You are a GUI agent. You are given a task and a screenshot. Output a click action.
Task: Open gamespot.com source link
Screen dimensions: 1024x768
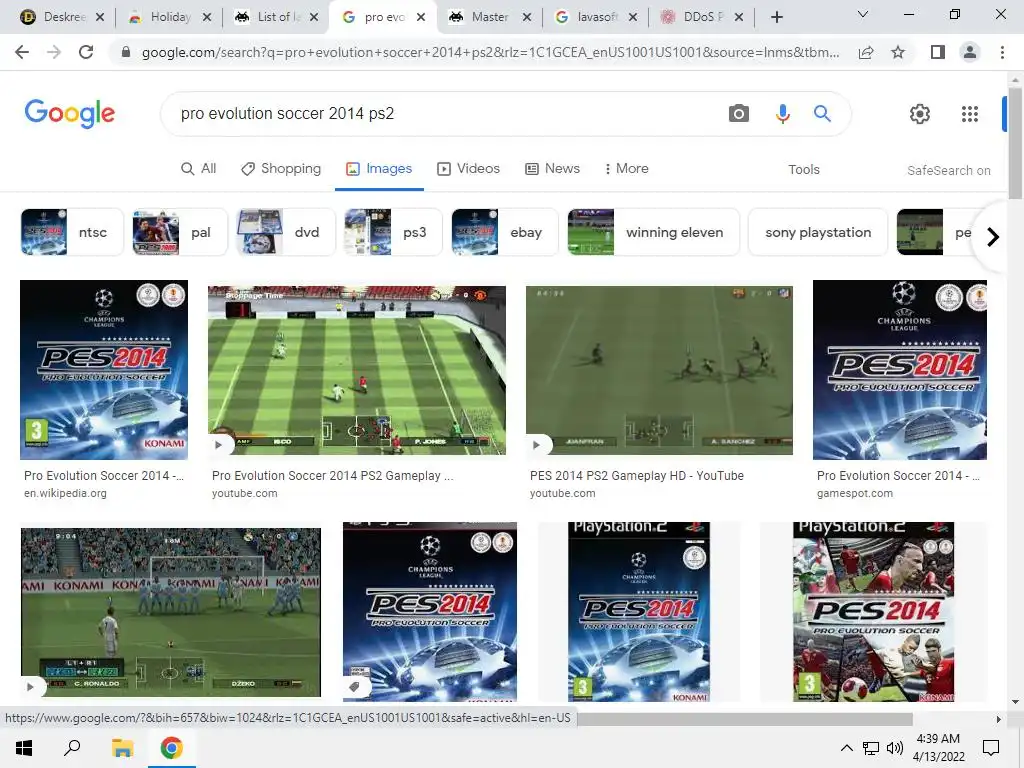pyautogui.click(x=854, y=494)
